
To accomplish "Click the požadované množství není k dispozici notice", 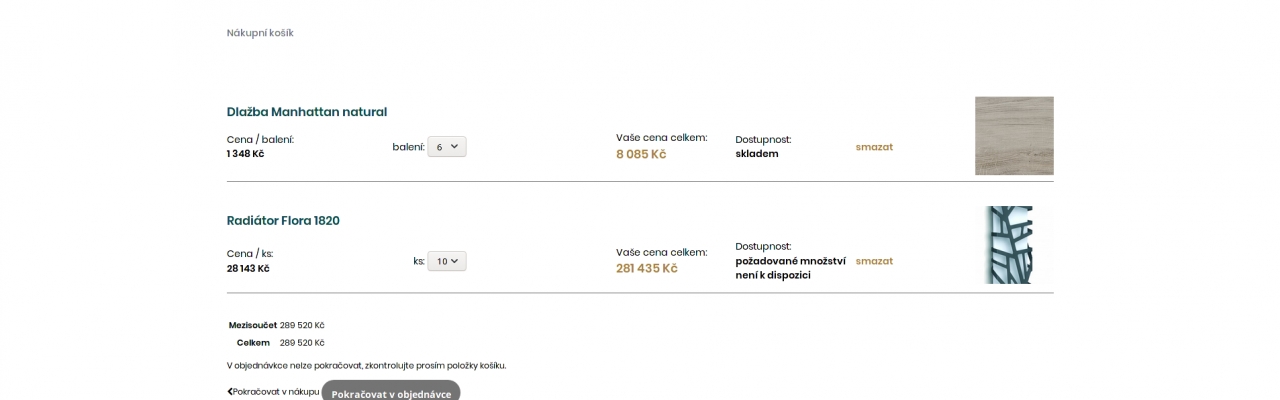I will (790, 268).
